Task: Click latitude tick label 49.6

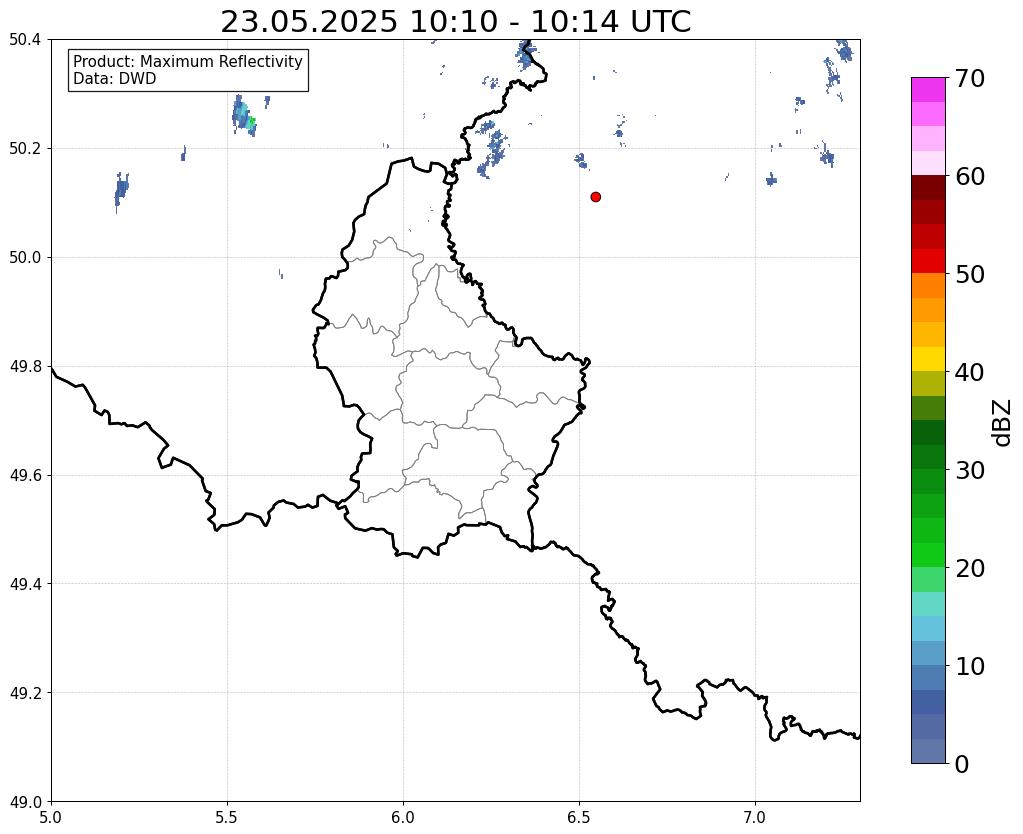Action: tap(25, 476)
